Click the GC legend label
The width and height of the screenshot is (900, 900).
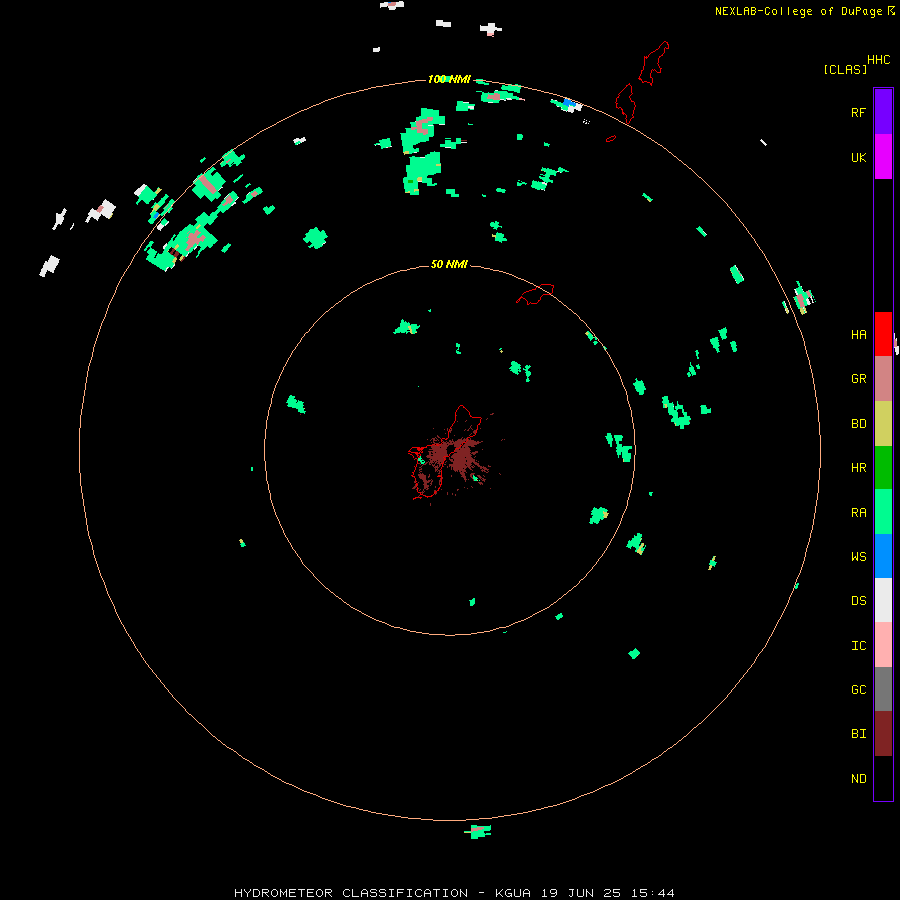[858, 690]
